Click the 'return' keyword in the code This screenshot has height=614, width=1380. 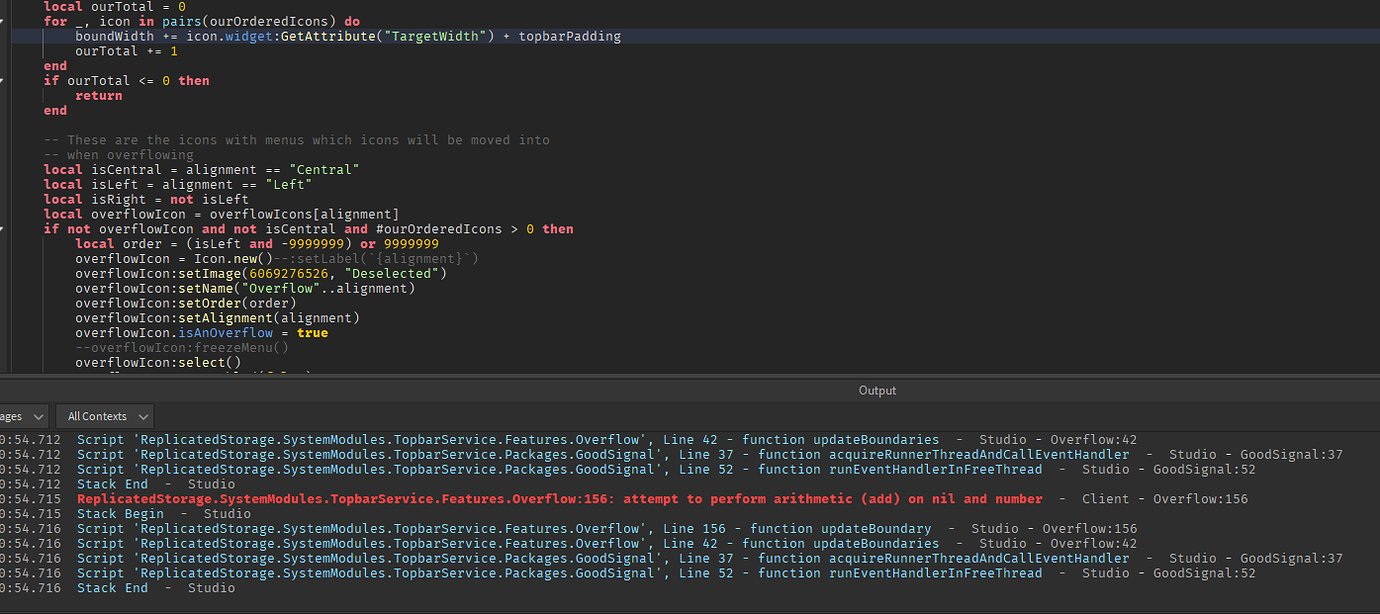click(98, 96)
